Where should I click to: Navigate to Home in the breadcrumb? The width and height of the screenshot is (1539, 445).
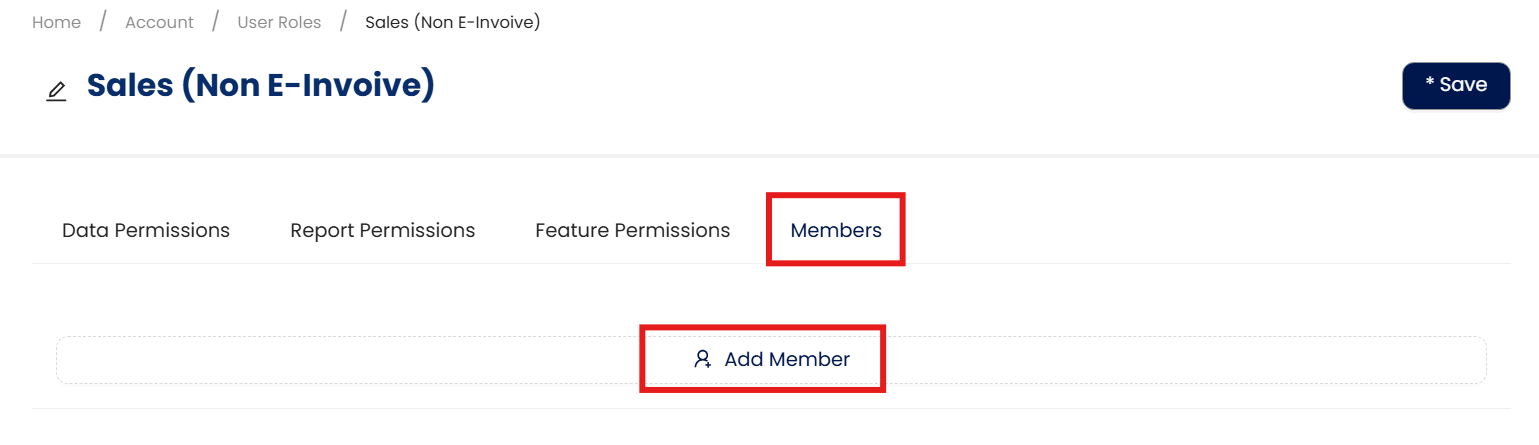pyautogui.click(x=56, y=22)
